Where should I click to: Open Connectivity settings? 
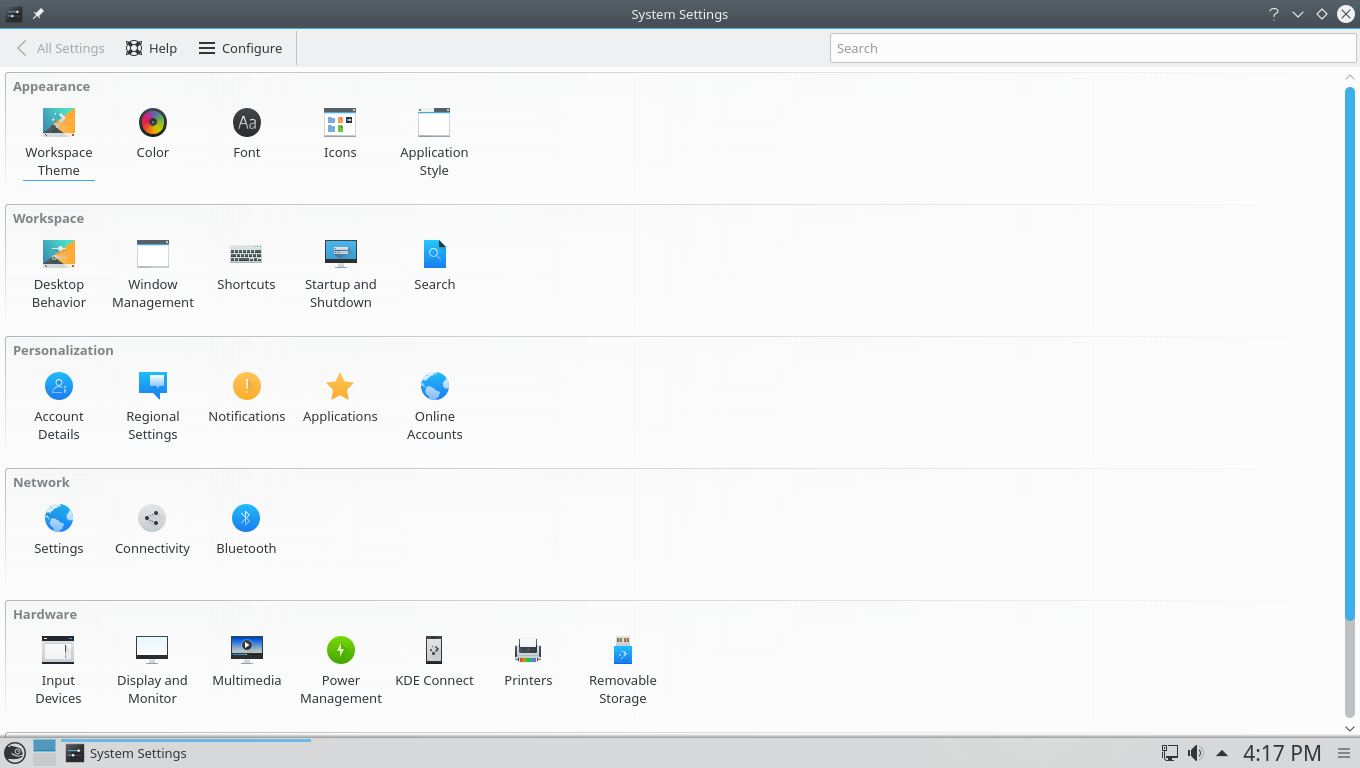coord(152,530)
